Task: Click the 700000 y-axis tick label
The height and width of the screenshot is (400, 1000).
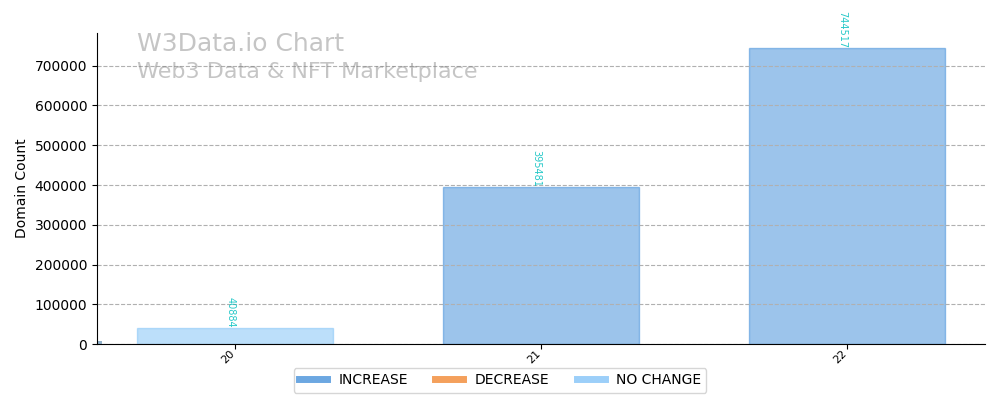Action: (61, 66)
